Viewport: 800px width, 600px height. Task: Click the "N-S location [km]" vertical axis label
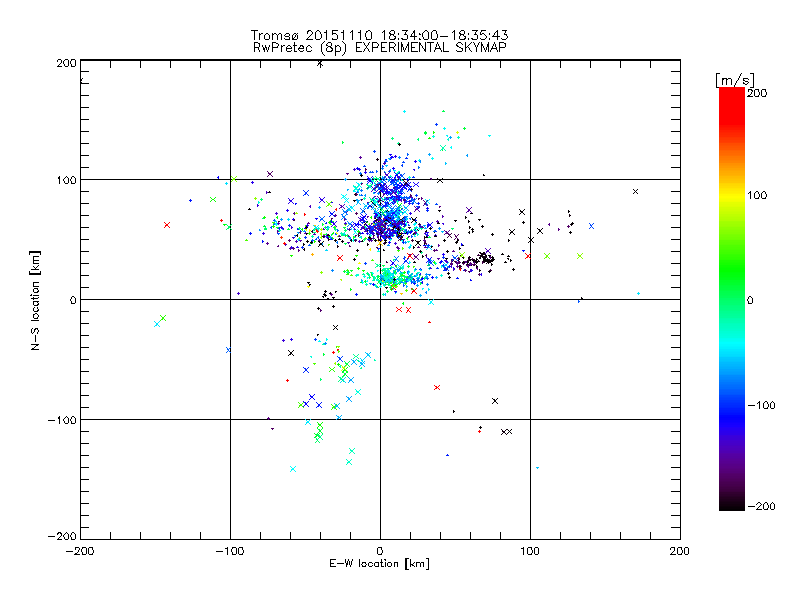(x=35, y=300)
